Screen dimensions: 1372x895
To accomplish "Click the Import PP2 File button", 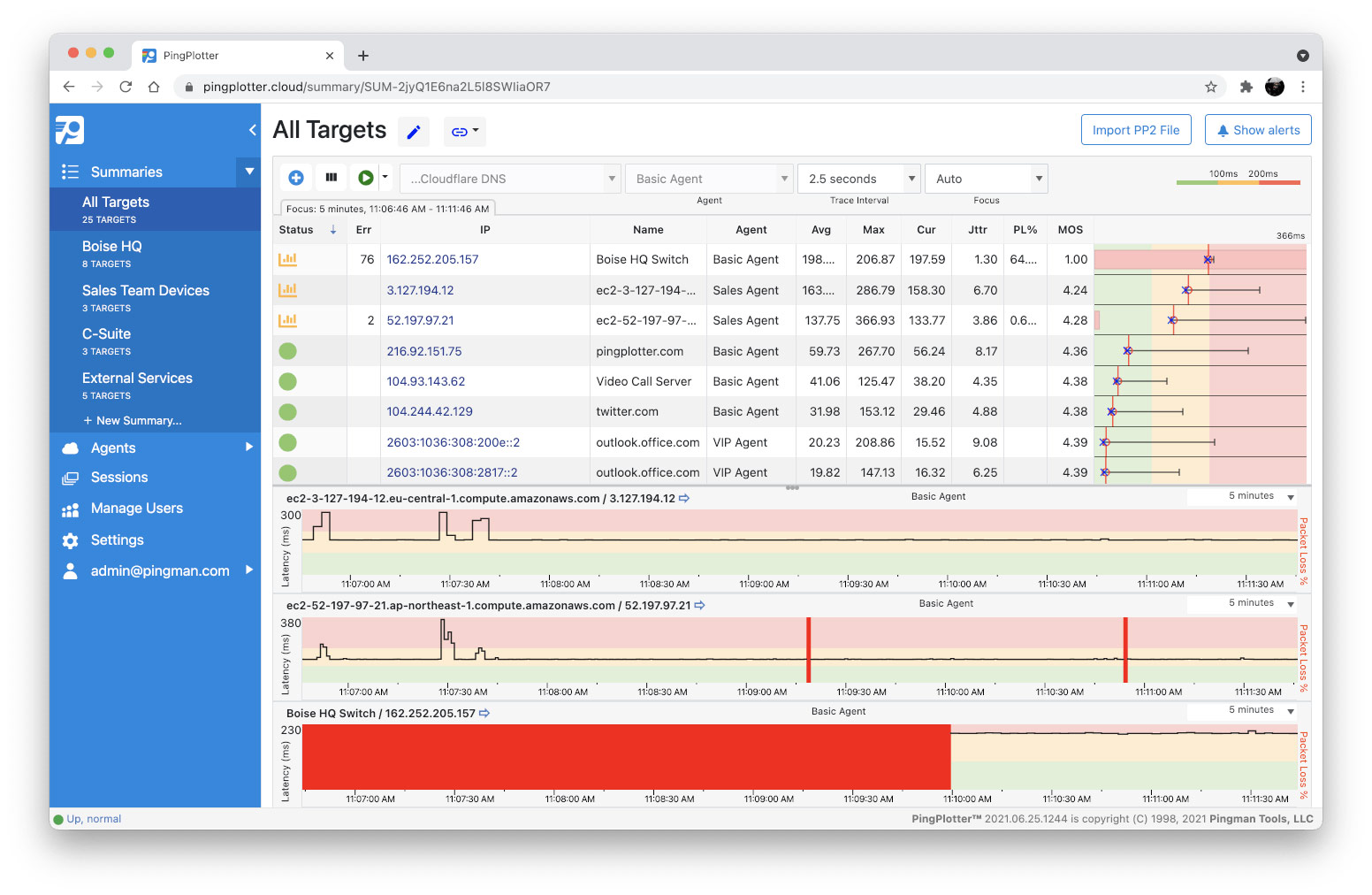I will [x=1136, y=130].
